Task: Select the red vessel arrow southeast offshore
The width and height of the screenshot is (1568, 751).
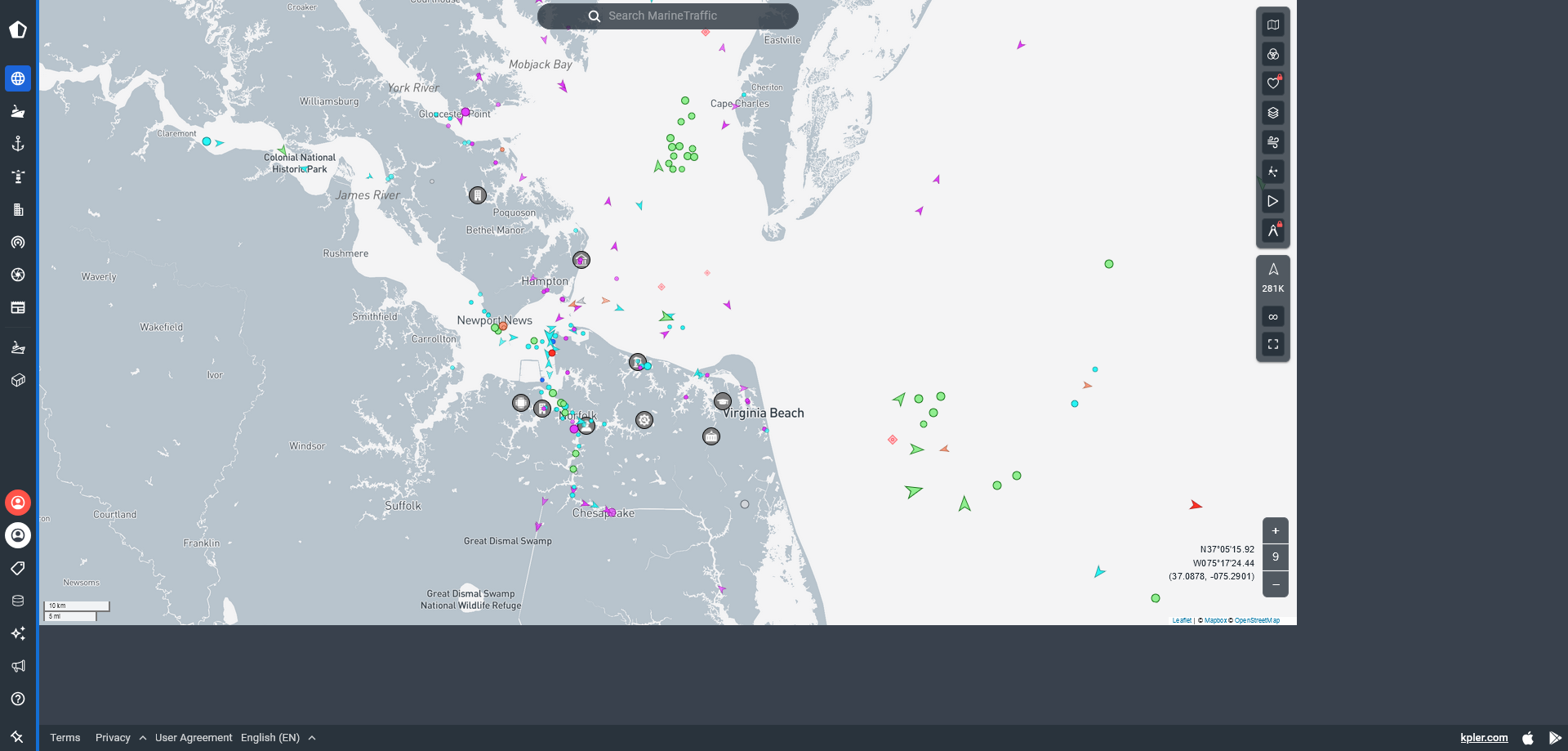Action: pos(1196,505)
